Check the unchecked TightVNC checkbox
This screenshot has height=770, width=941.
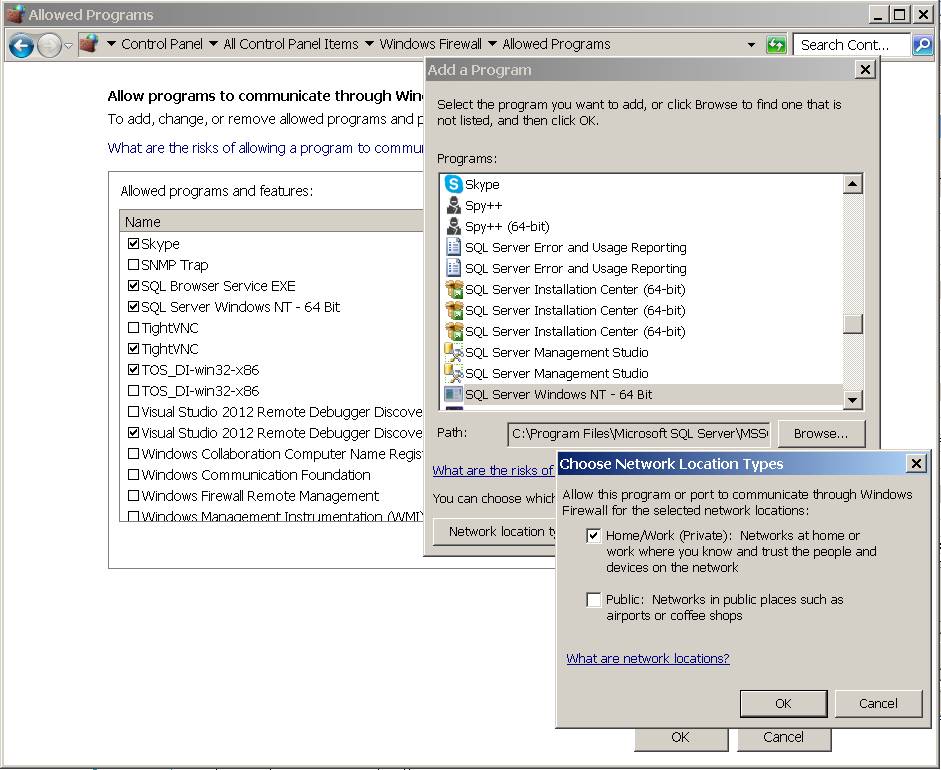[x=133, y=328]
